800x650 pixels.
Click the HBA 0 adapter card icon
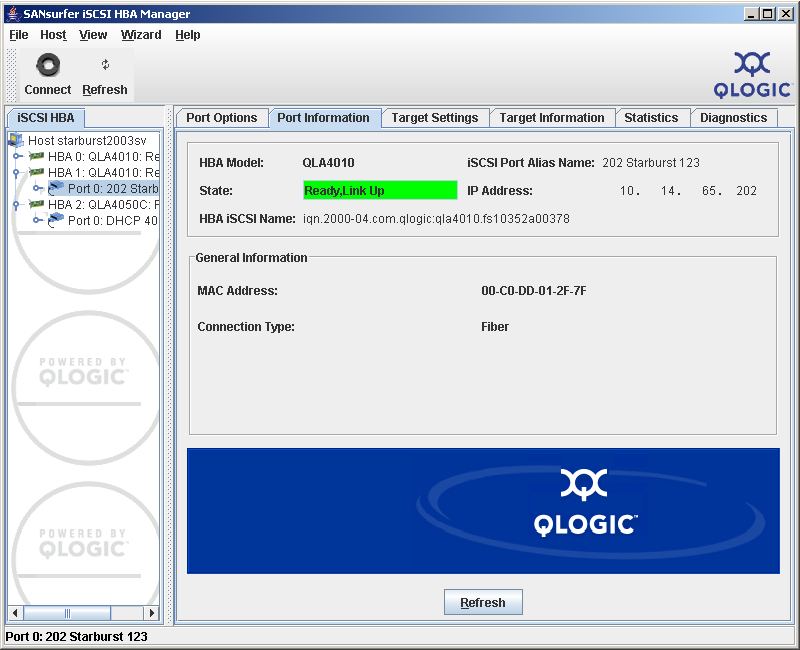pos(36,156)
